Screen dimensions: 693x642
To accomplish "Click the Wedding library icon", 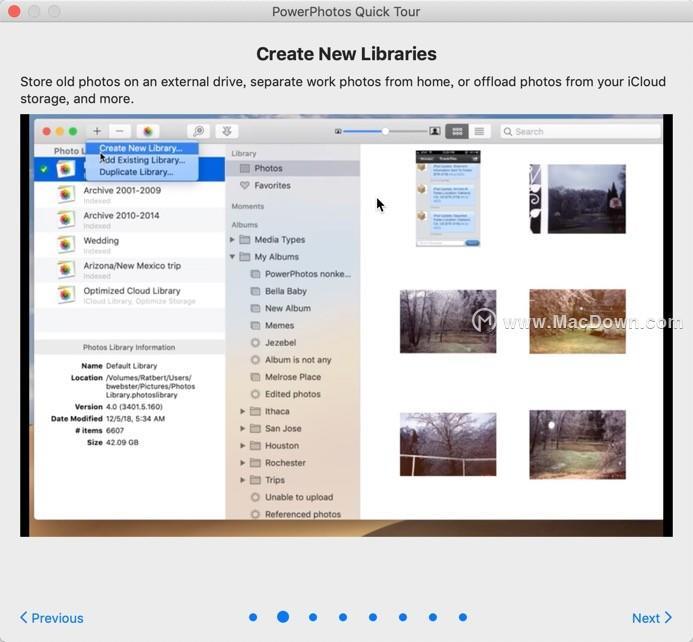I will 65,245.
